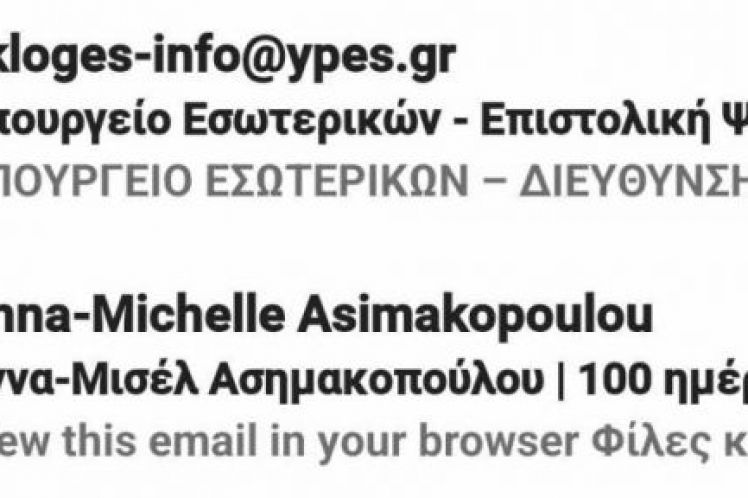Click the Υπουργείο Εσωτερικών subject line
This screenshot has height=498, width=748.
pos(374,121)
